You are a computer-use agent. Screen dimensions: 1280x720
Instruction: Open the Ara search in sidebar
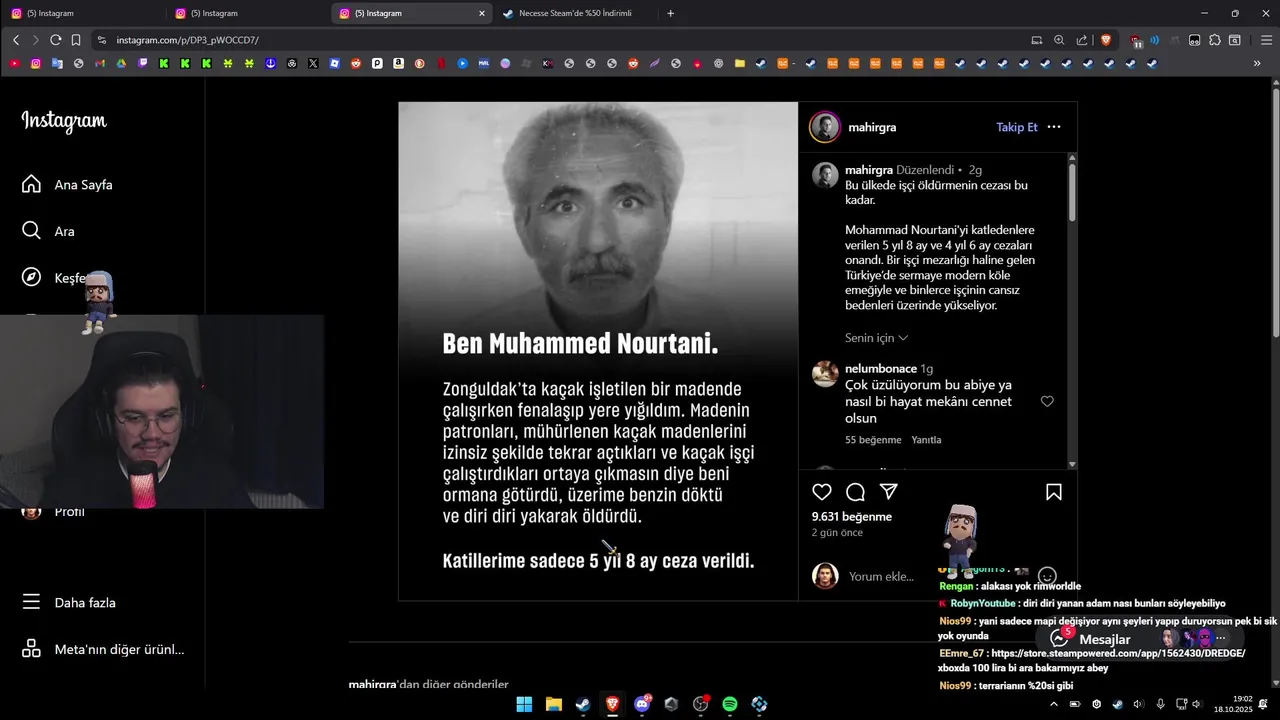point(48,231)
